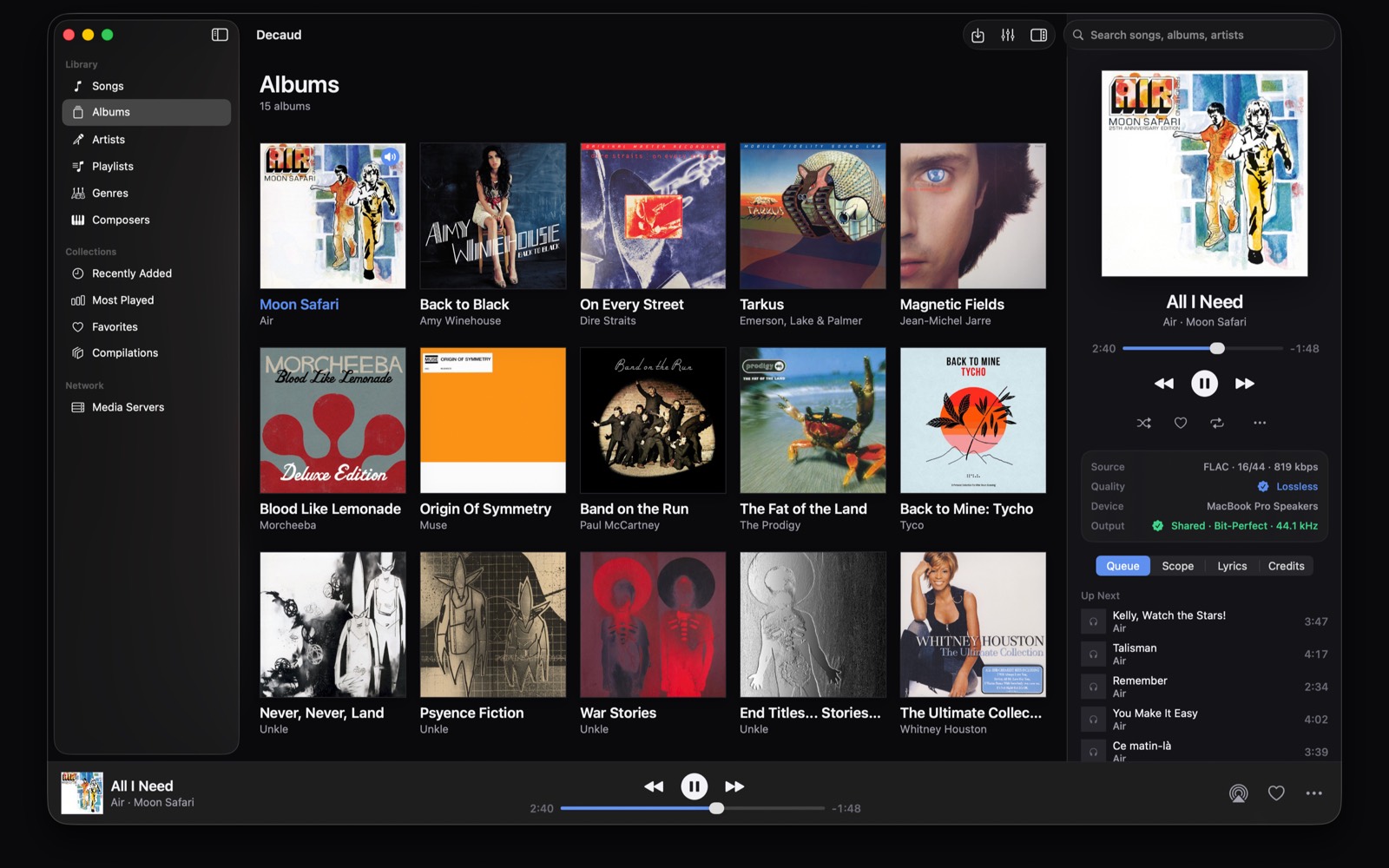Select Albums in the sidebar

147,112
